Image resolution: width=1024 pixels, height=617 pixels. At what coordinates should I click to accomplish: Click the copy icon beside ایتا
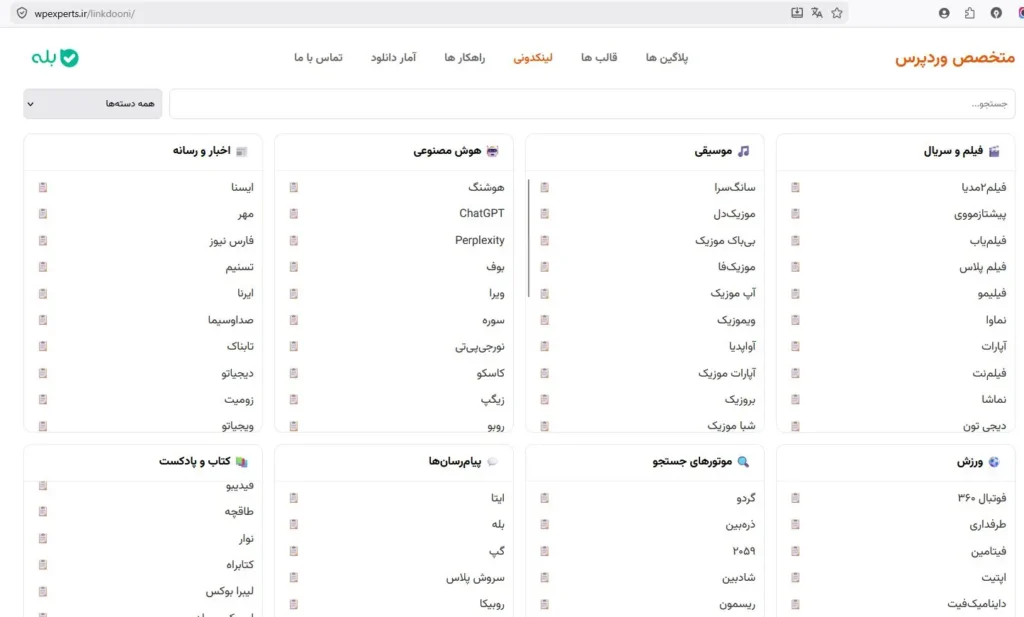click(x=294, y=498)
